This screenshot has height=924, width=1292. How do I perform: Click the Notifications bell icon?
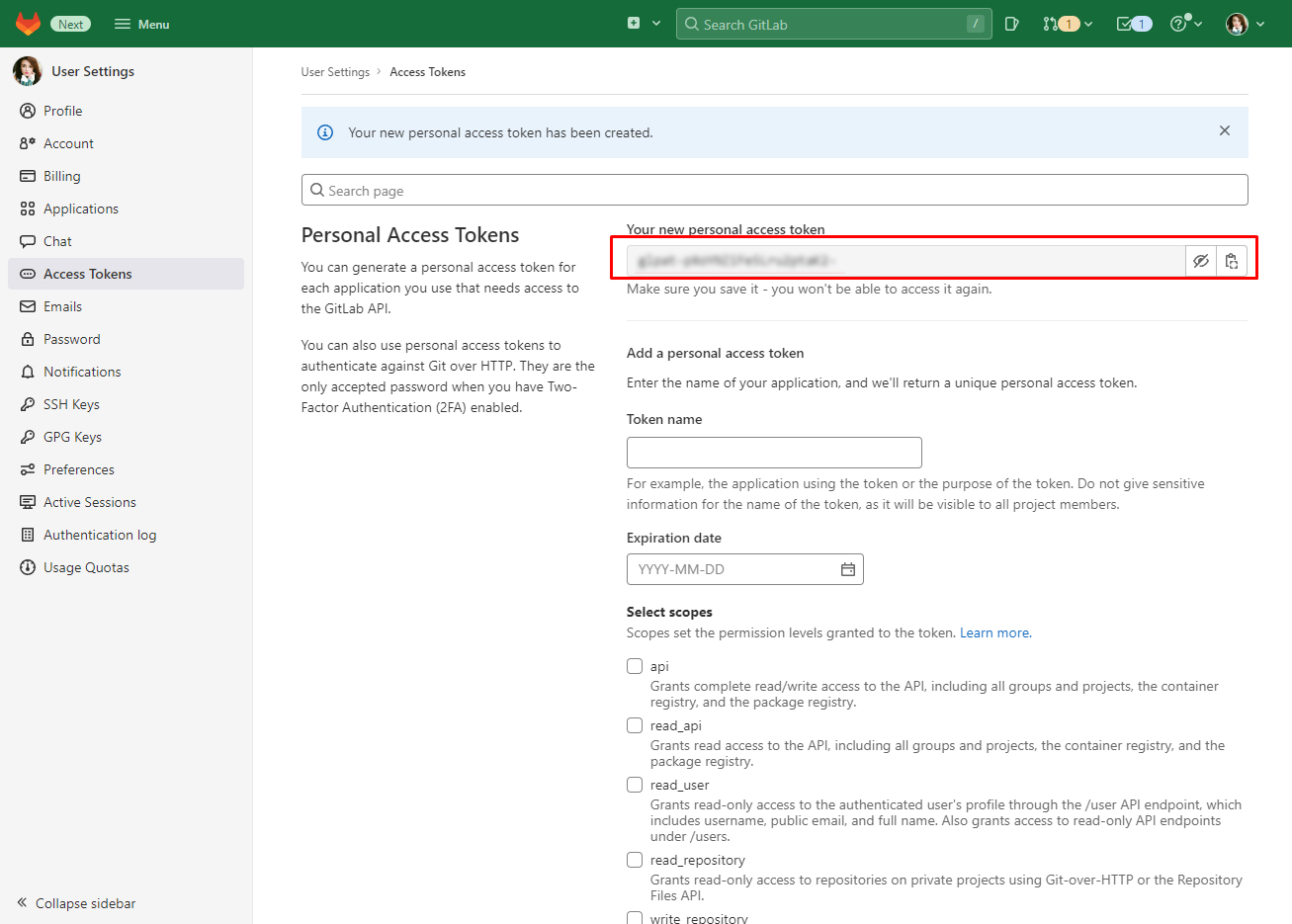point(28,372)
